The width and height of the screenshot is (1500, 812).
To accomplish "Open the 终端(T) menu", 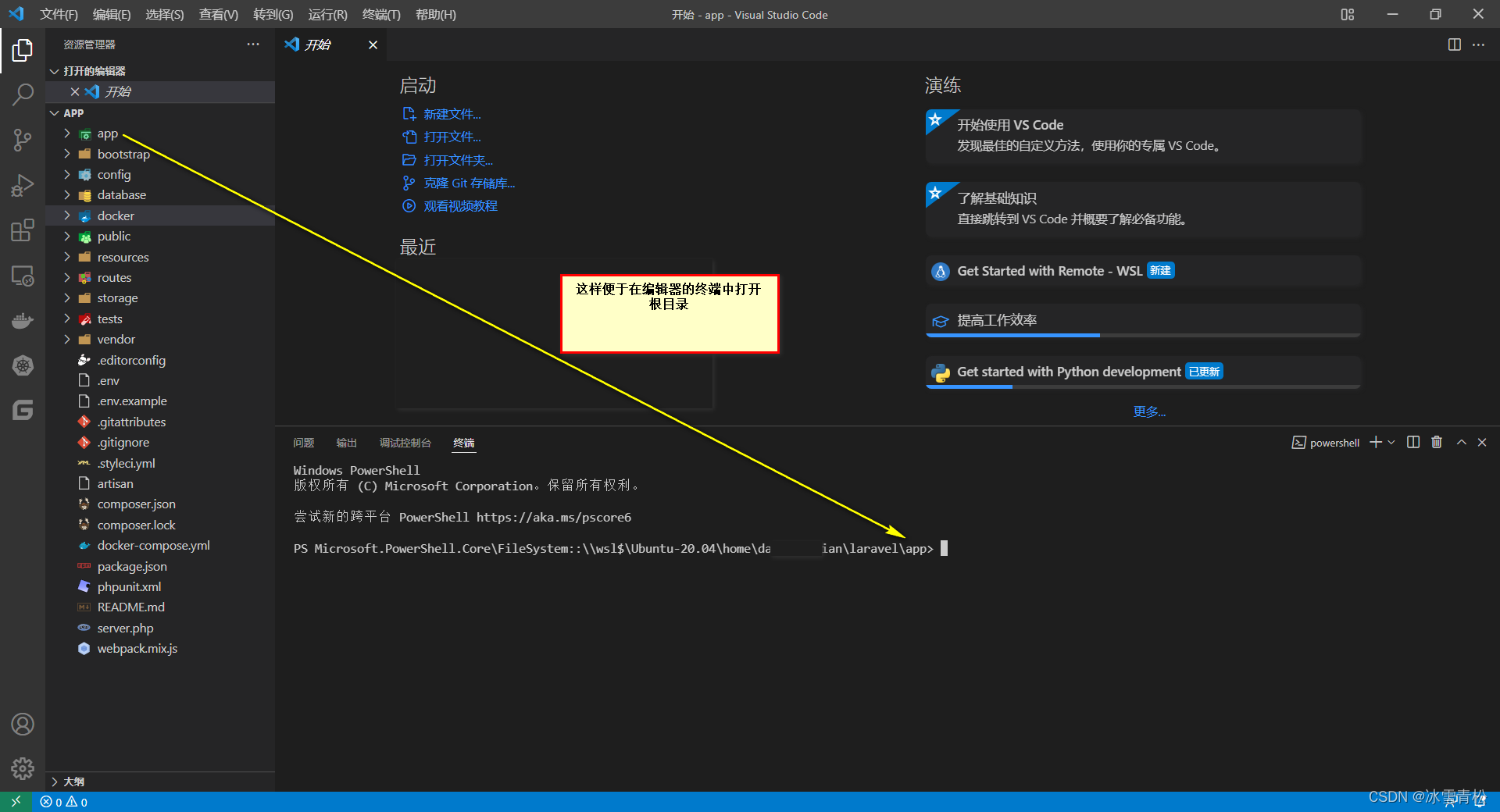I will (x=381, y=14).
